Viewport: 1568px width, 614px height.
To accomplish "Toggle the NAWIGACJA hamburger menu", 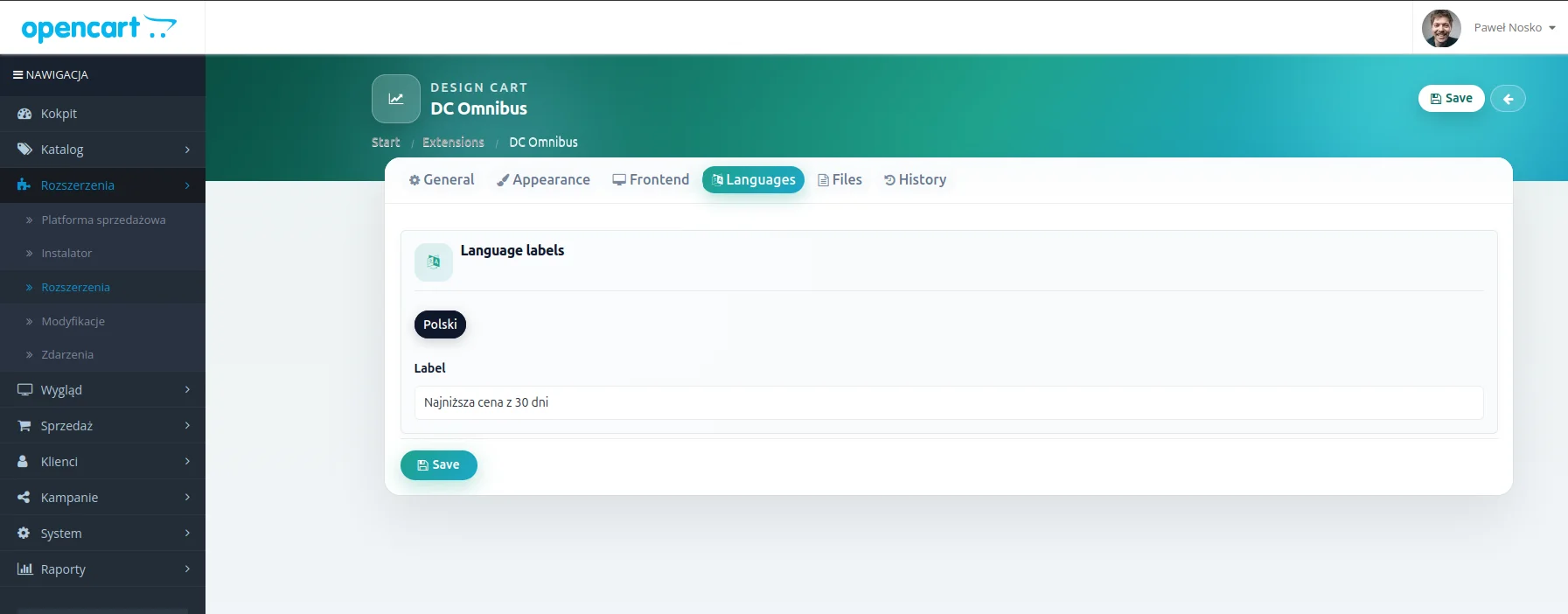I will coord(17,75).
